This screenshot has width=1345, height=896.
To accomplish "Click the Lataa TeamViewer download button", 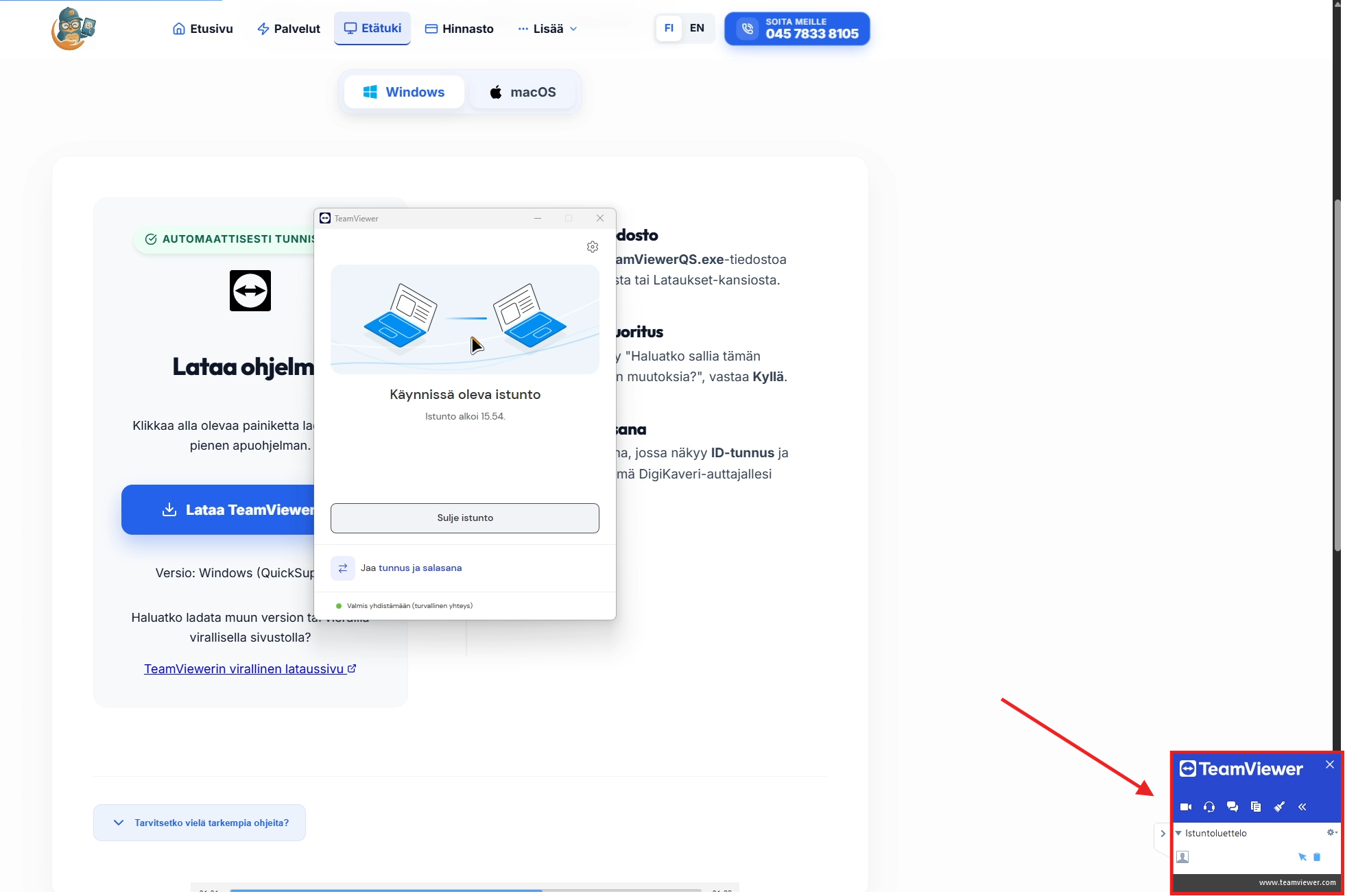I will 218,510.
